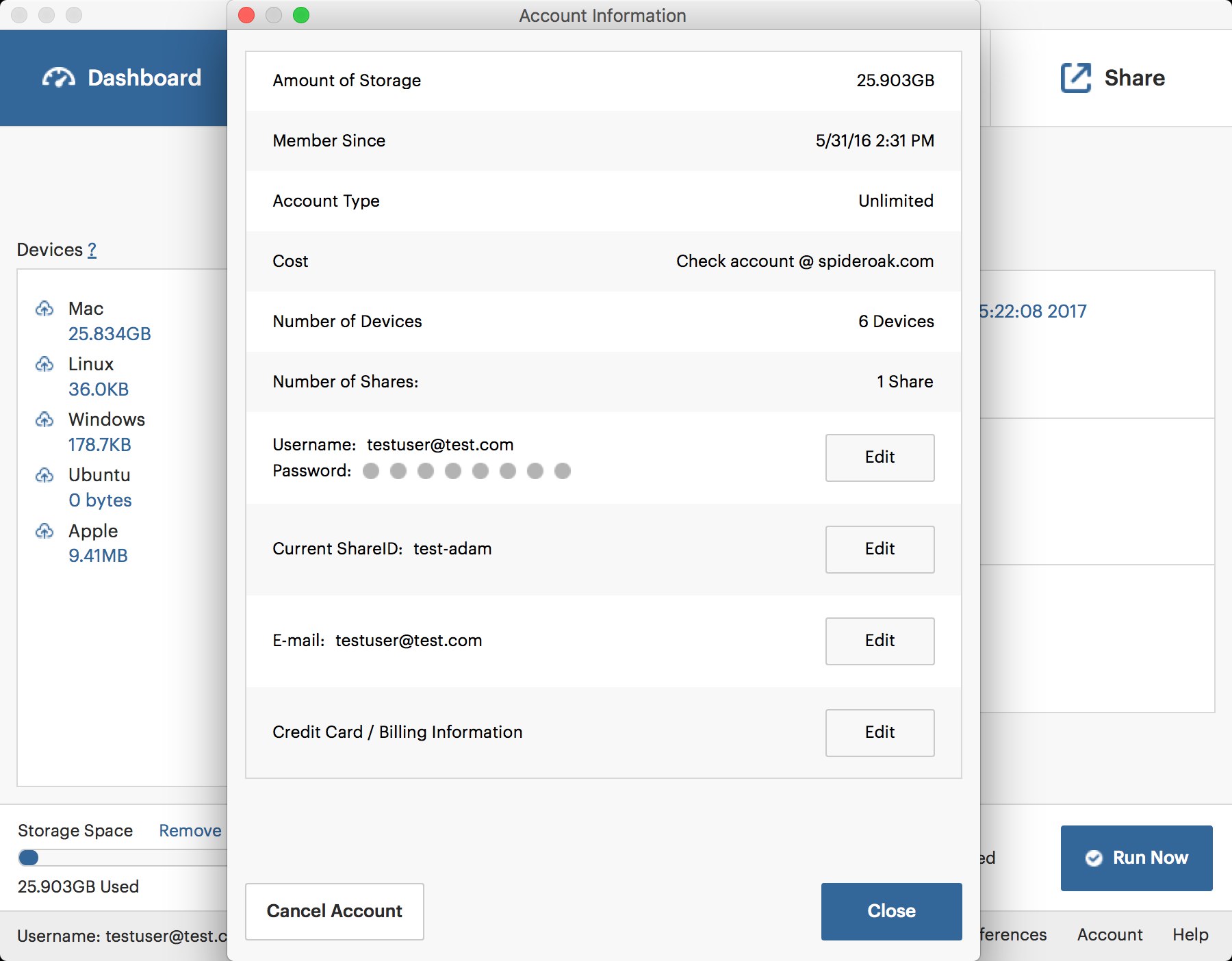1232x961 pixels.
Task: Click the 25.903GB storage amount value
Action: click(x=895, y=81)
